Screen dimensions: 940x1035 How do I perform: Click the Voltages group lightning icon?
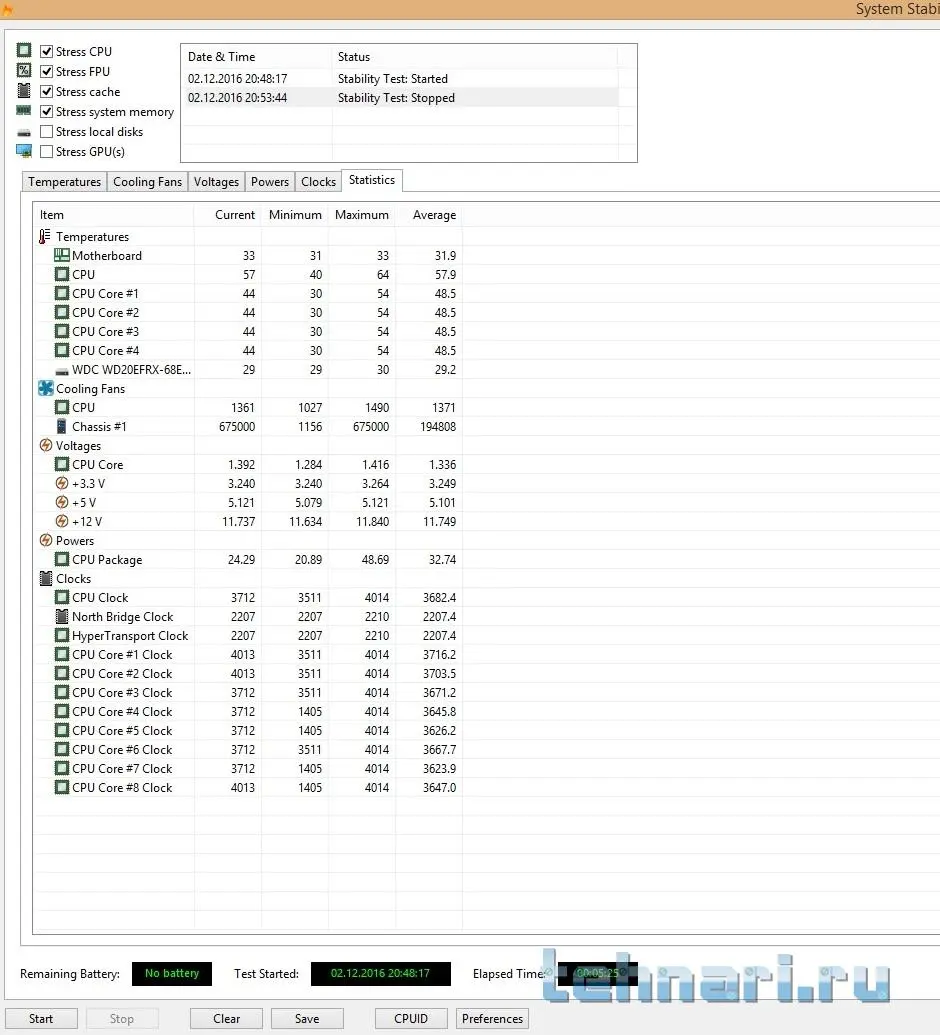point(46,446)
